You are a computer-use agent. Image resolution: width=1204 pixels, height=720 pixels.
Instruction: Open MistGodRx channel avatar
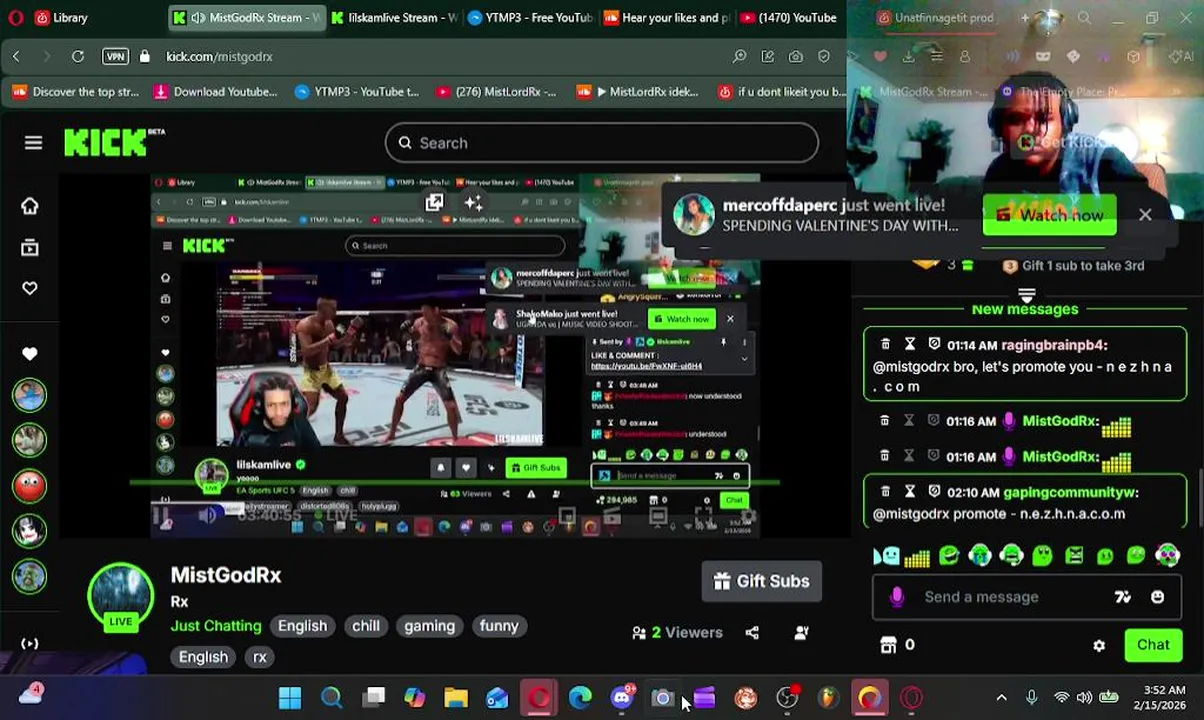tap(120, 597)
